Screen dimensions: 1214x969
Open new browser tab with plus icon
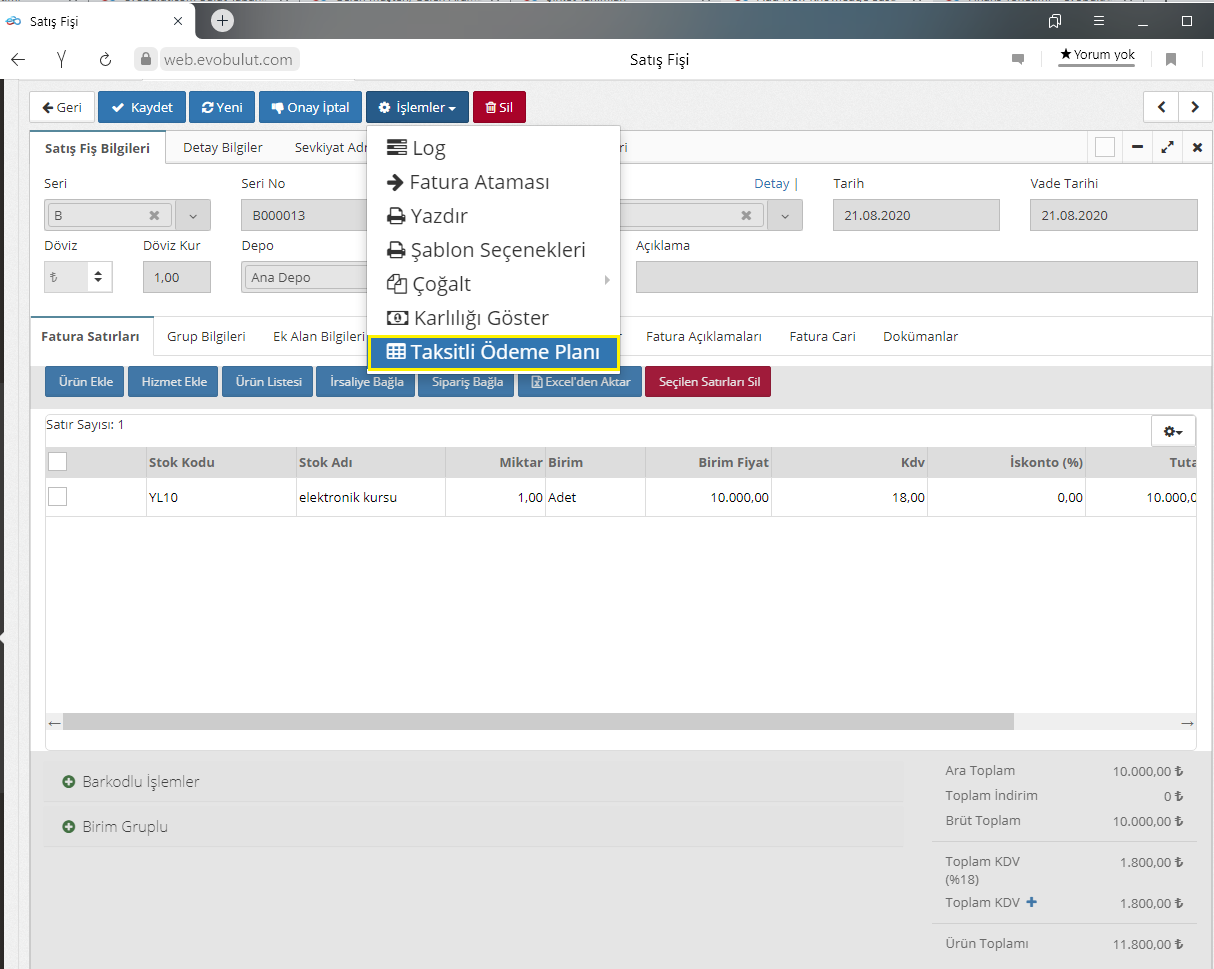pos(222,21)
